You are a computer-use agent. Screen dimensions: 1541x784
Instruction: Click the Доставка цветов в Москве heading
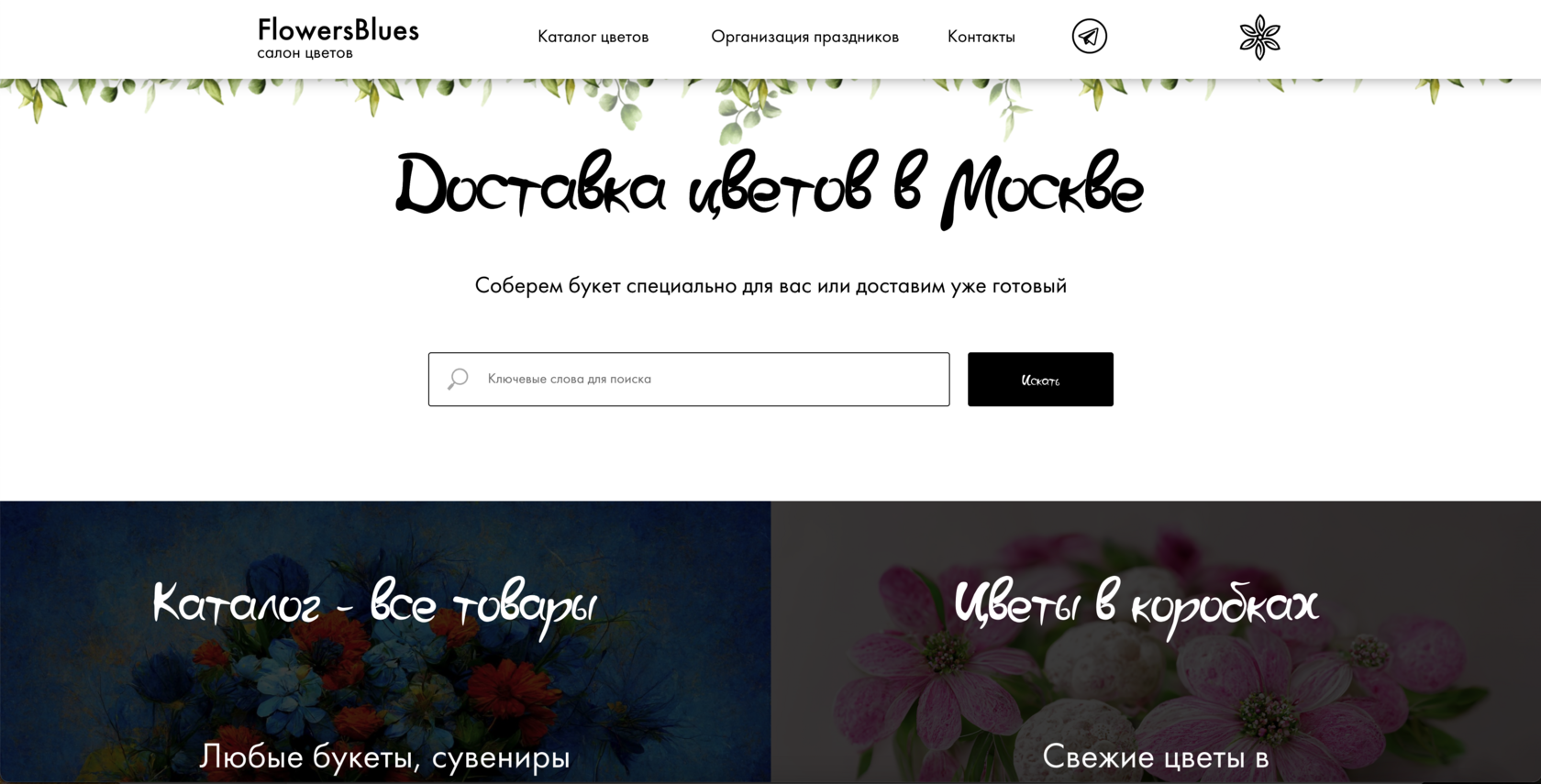coord(770,188)
